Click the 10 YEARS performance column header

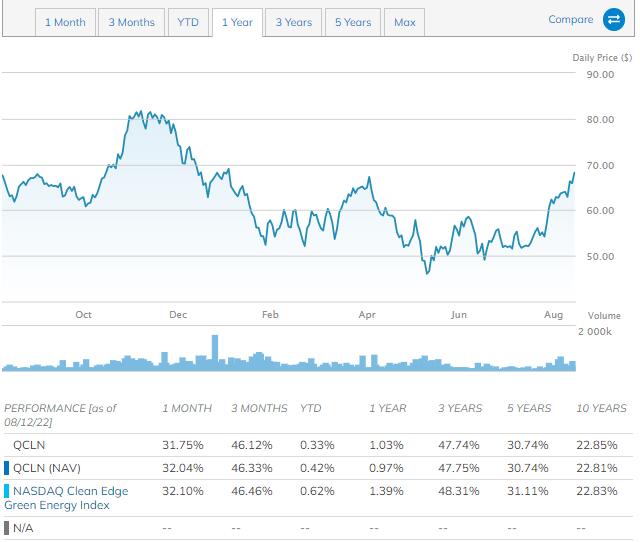[x=602, y=408]
